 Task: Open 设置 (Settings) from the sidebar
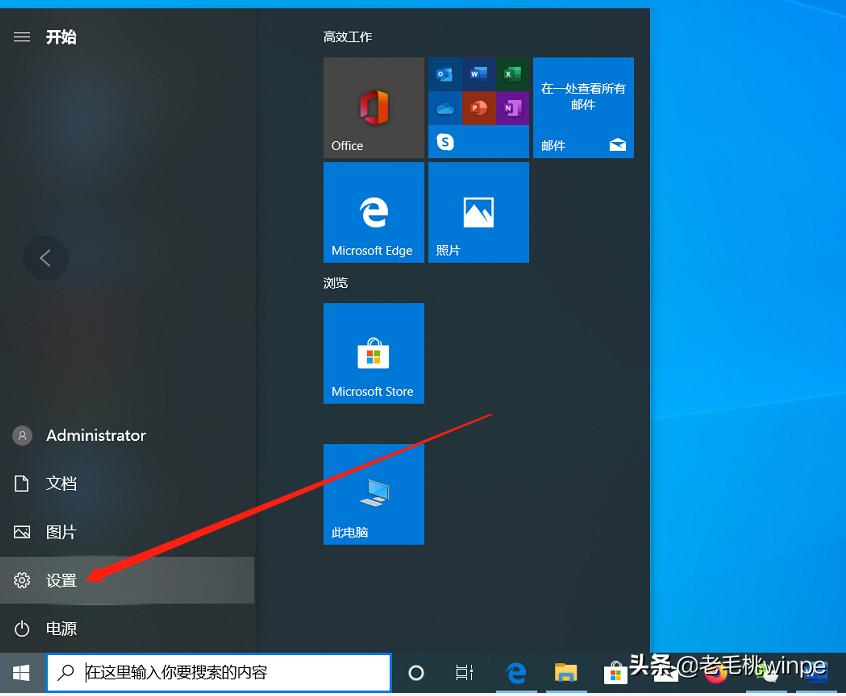60,580
